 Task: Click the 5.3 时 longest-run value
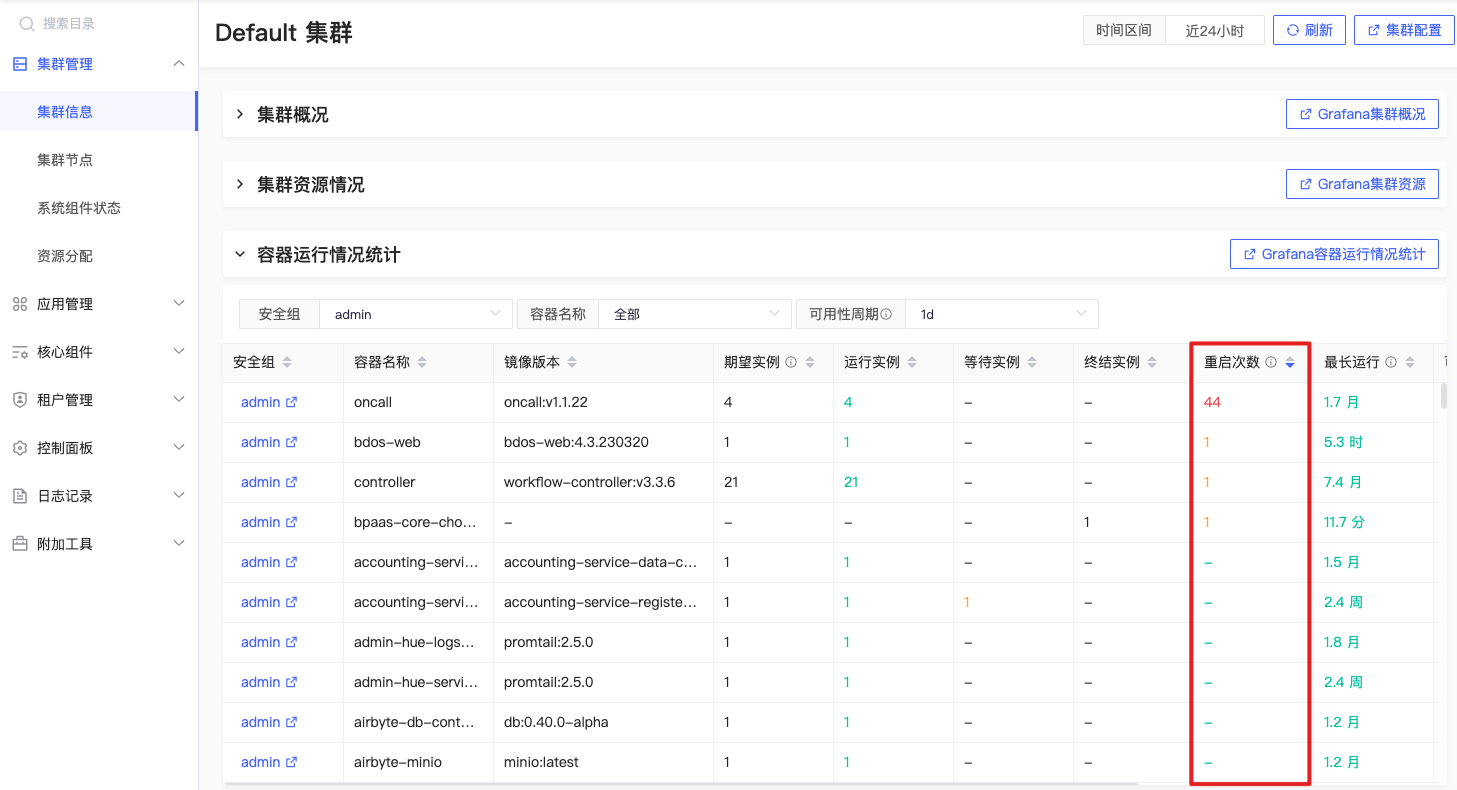(1343, 442)
